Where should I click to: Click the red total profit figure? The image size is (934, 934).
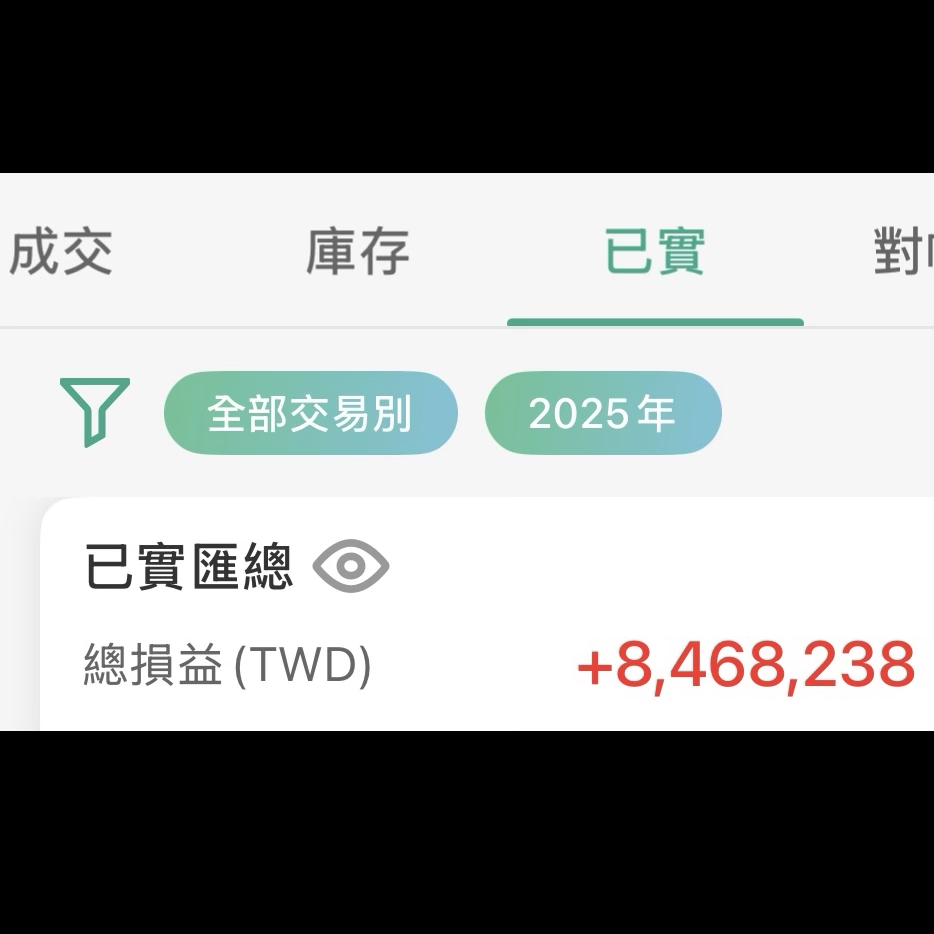pos(746,664)
